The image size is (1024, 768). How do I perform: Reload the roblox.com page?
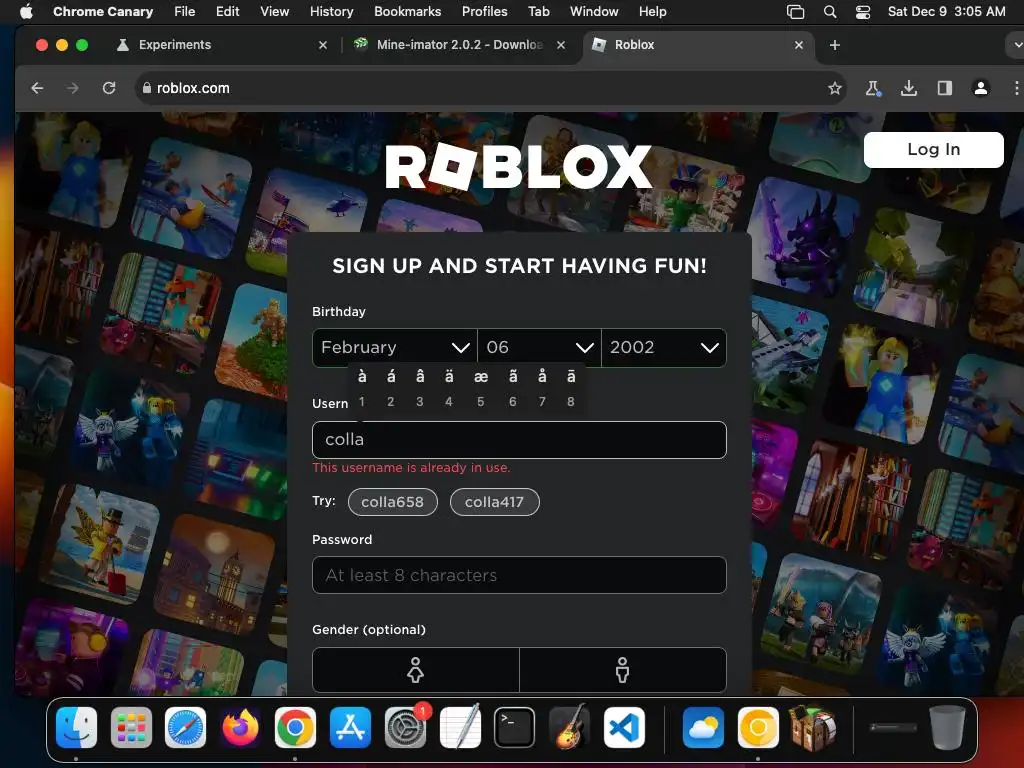[109, 88]
